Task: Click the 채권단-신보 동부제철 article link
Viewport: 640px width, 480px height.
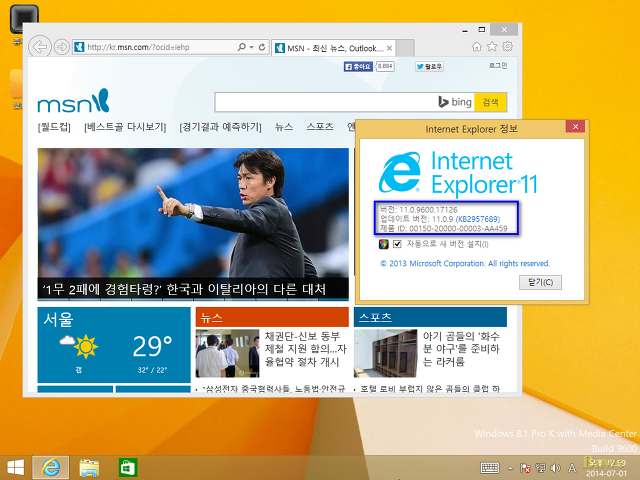Action: 305,349
